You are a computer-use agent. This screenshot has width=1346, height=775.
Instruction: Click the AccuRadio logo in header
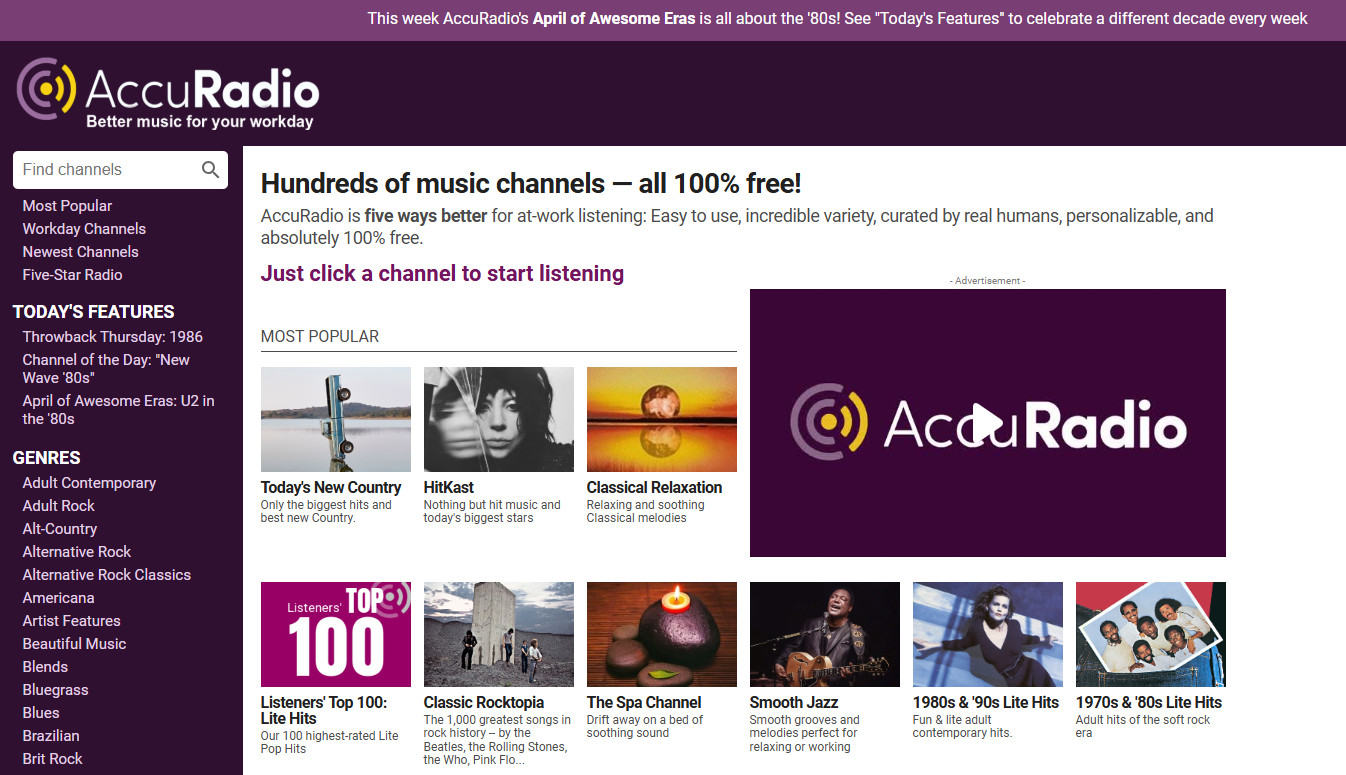[x=168, y=94]
